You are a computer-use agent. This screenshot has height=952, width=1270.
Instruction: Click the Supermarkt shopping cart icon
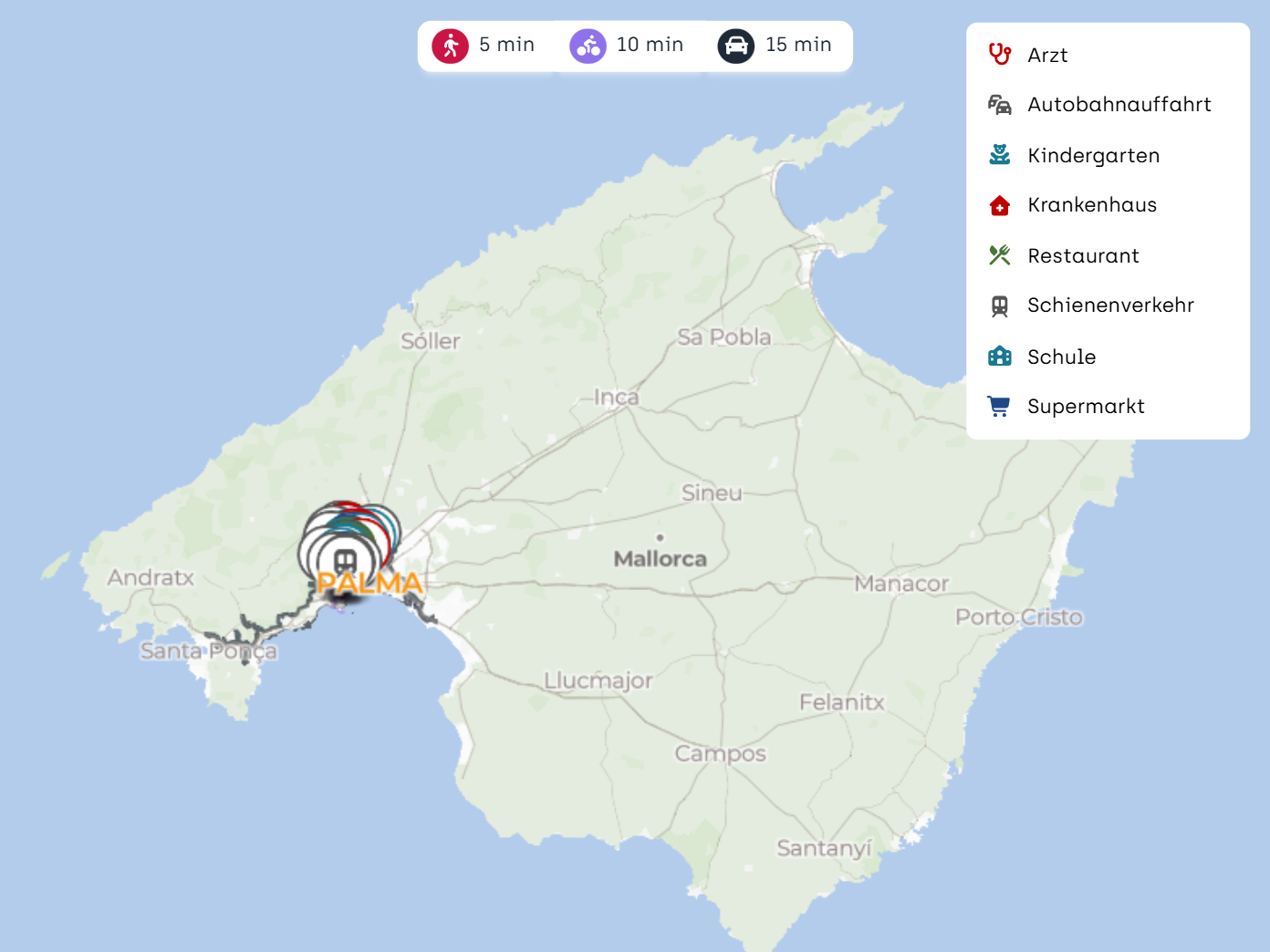coord(1000,407)
